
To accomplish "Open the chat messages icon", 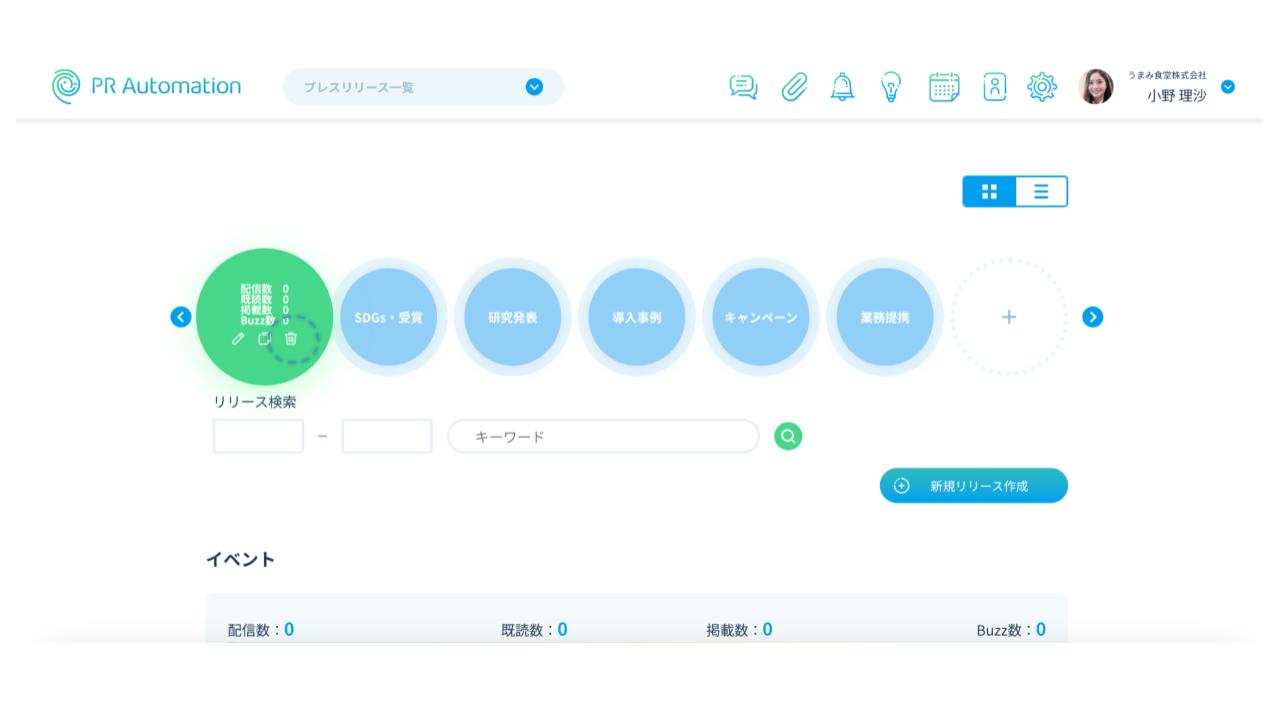I will tap(743, 87).
